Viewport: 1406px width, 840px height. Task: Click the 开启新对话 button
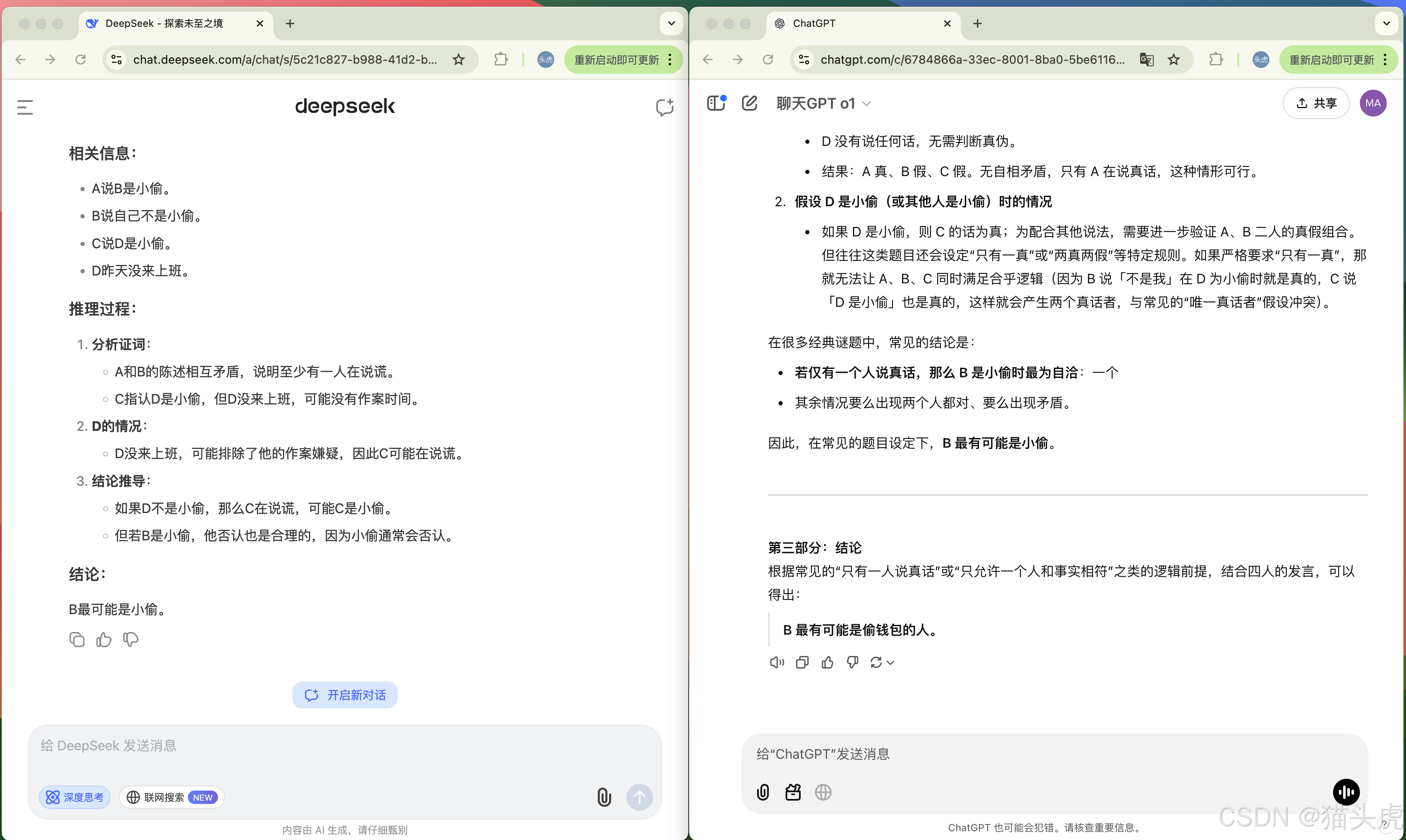(345, 695)
